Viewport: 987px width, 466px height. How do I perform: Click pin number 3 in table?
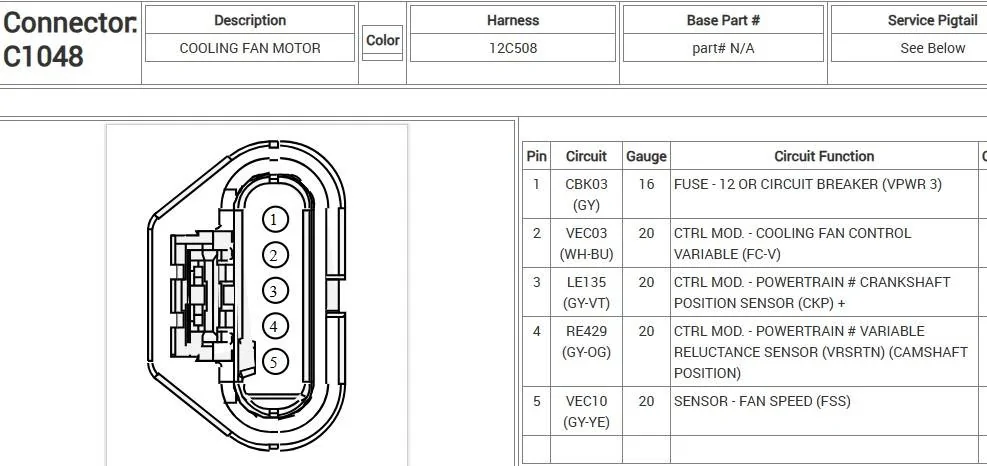(536, 283)
